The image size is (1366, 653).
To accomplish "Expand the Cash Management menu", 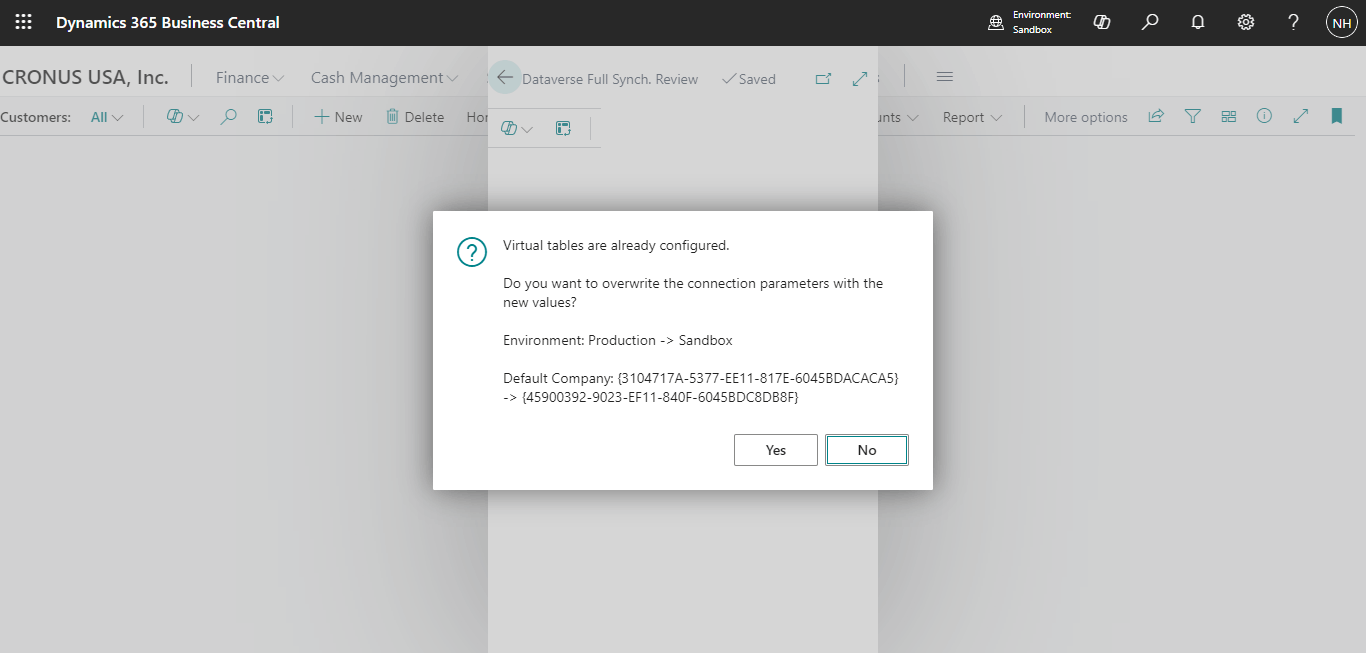I will point(385,78).
